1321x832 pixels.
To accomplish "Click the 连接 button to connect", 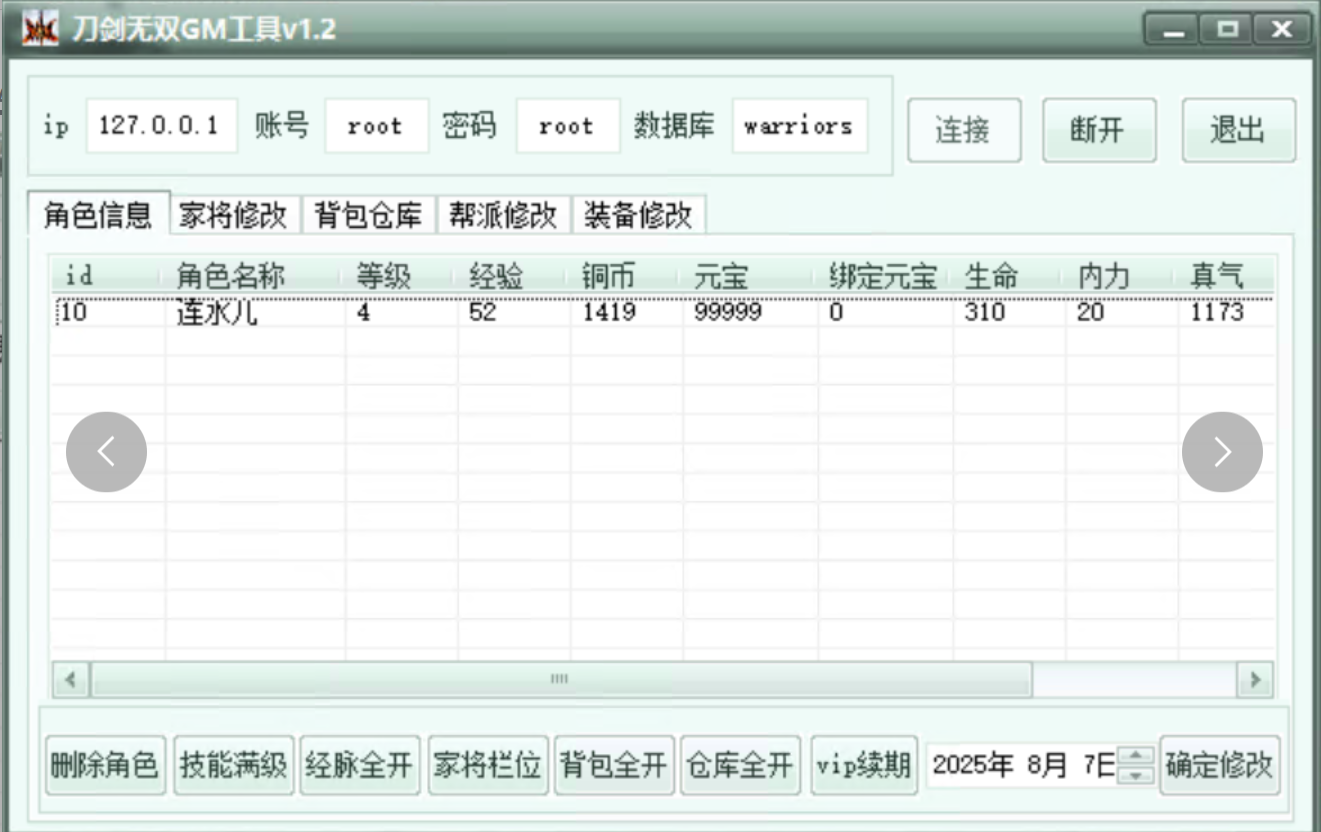I will tap(963, 131).
